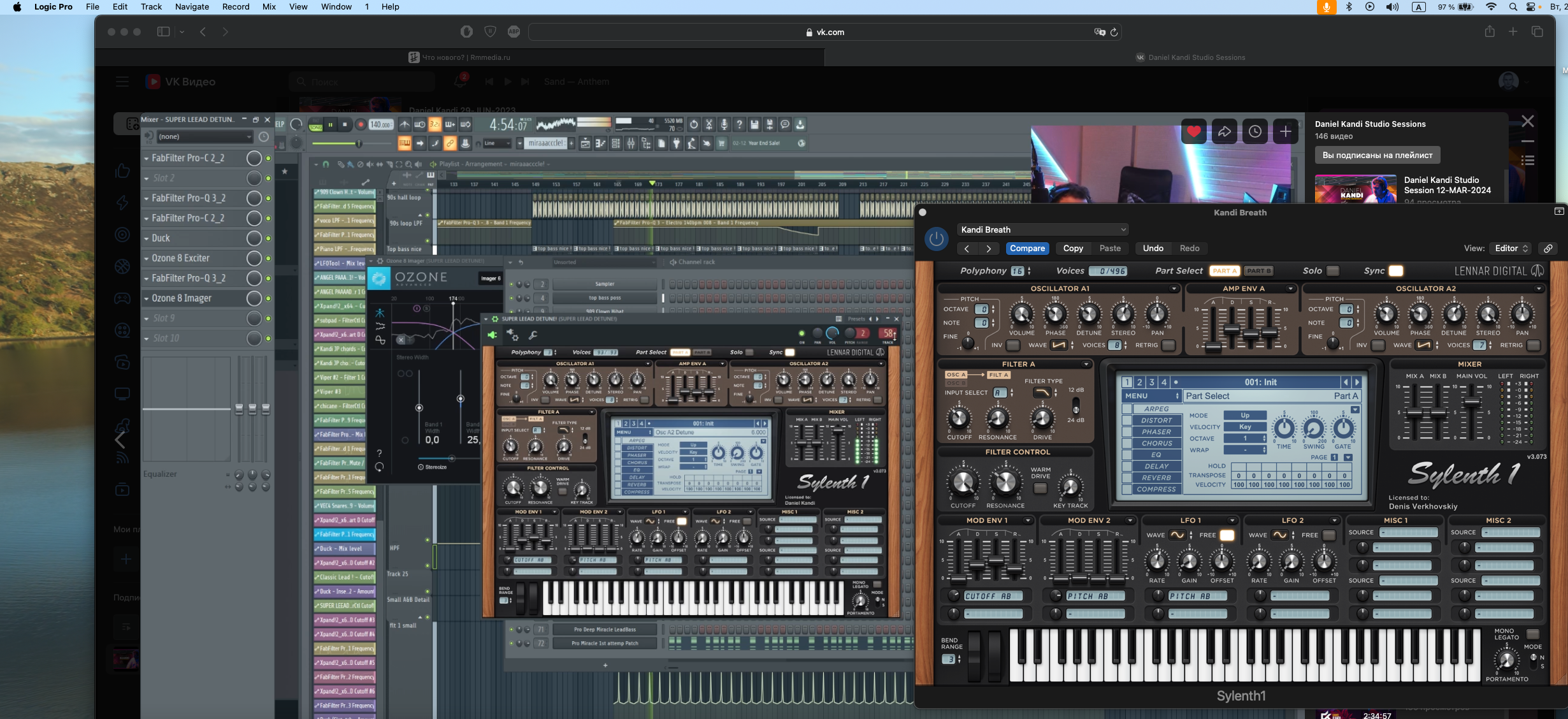Select display tab 2 in Sylenth1

(x=1139, y=382)
